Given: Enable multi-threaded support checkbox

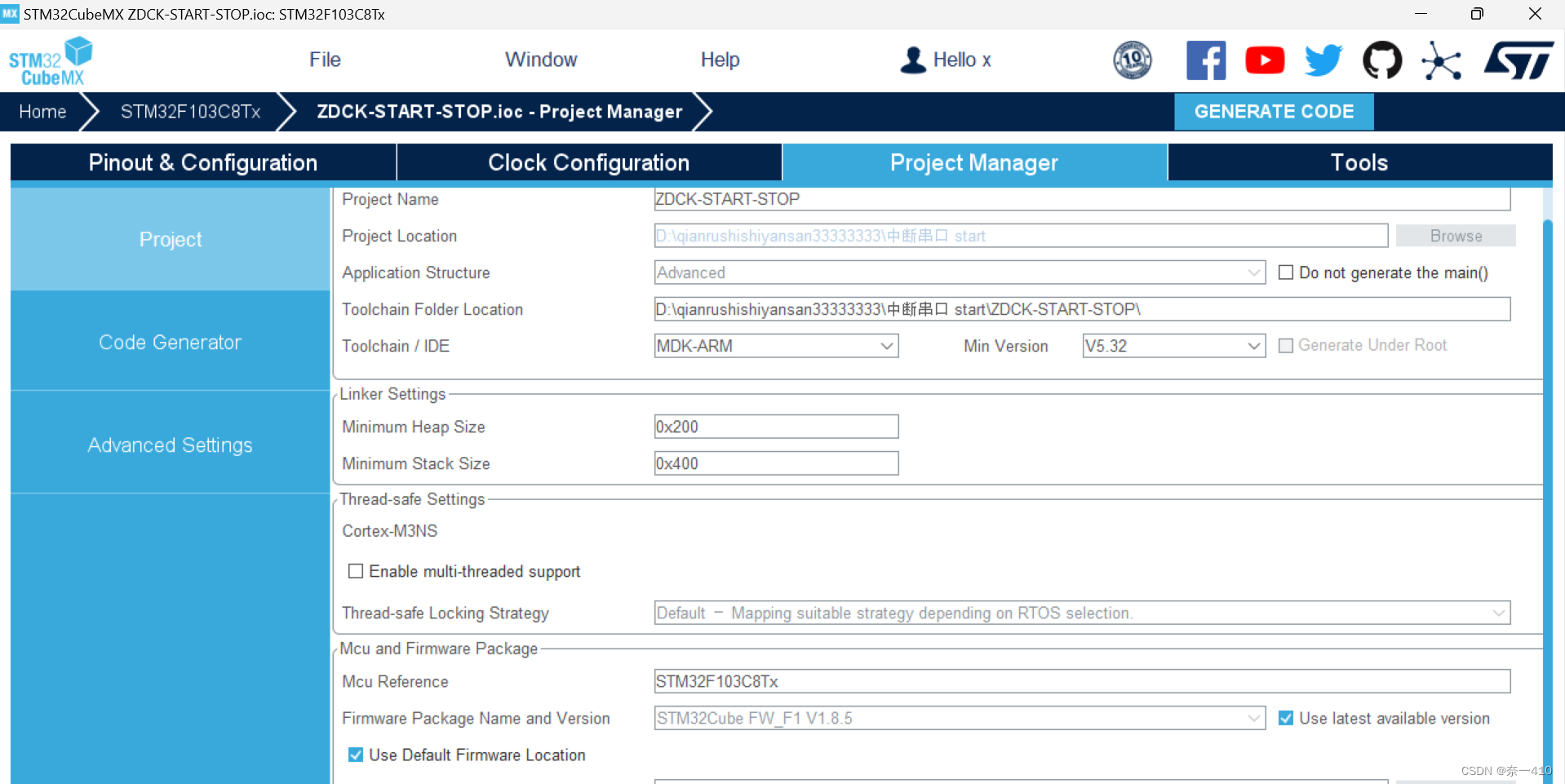Looking at the screenshot, I should 356,571.
